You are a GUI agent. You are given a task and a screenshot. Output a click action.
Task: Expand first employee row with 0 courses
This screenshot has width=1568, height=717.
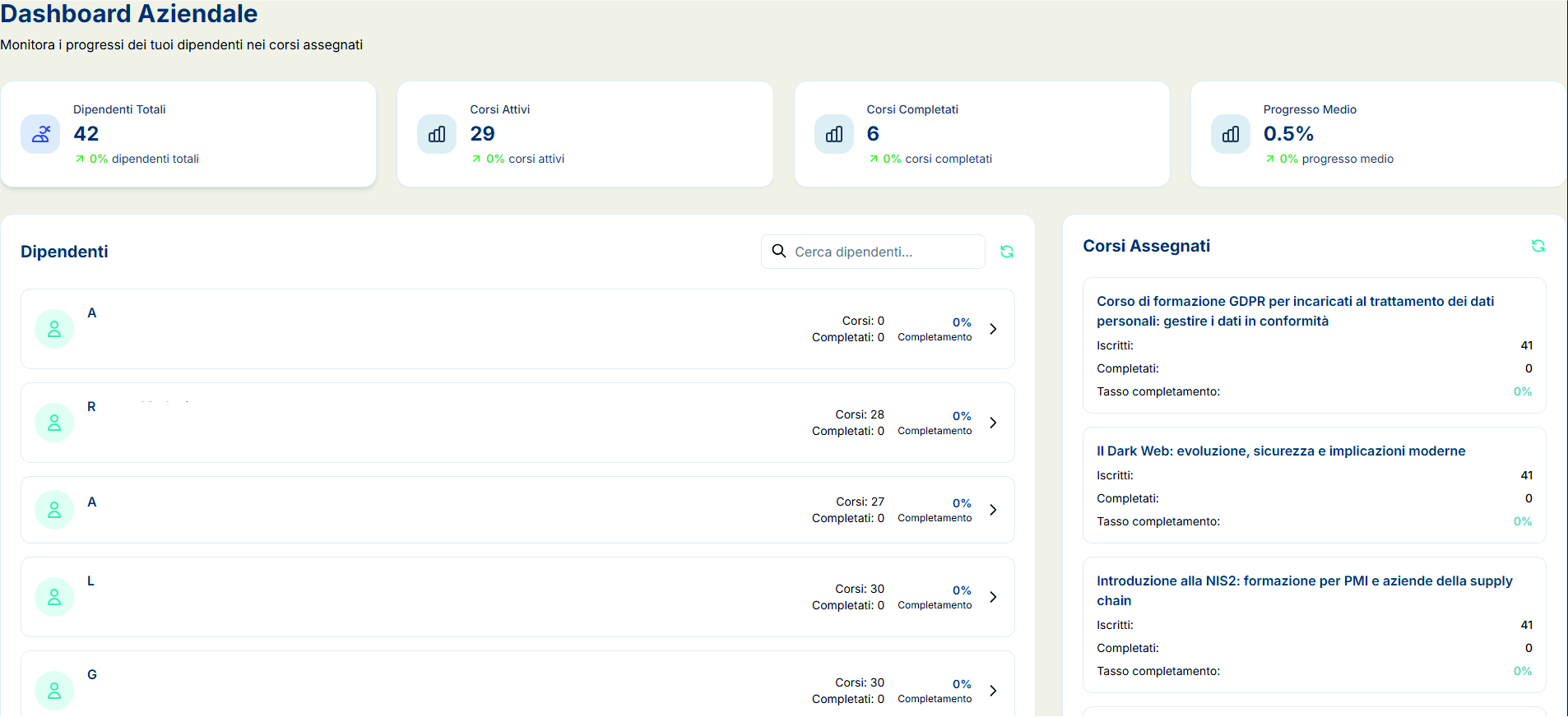click(993, 329)
